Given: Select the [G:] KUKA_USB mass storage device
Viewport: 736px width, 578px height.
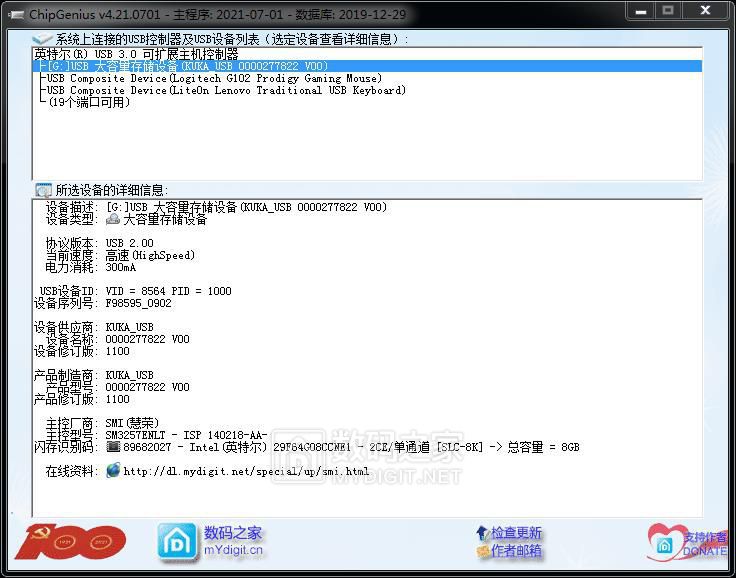Looking at the screenshot, I should point(368,66).
